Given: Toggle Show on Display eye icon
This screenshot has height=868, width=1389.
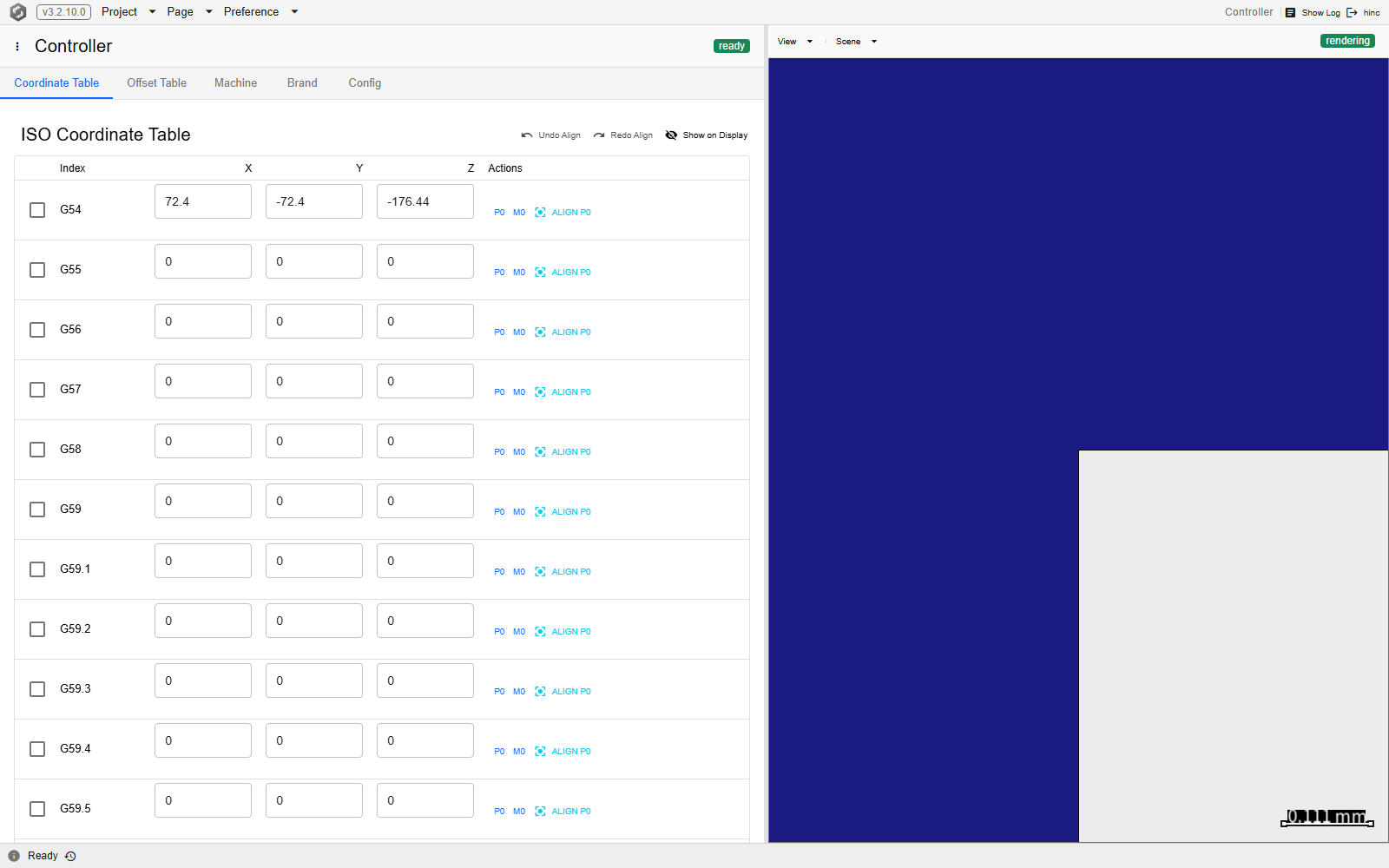Looking at the screenshot, I should click(x=671, y=135).
